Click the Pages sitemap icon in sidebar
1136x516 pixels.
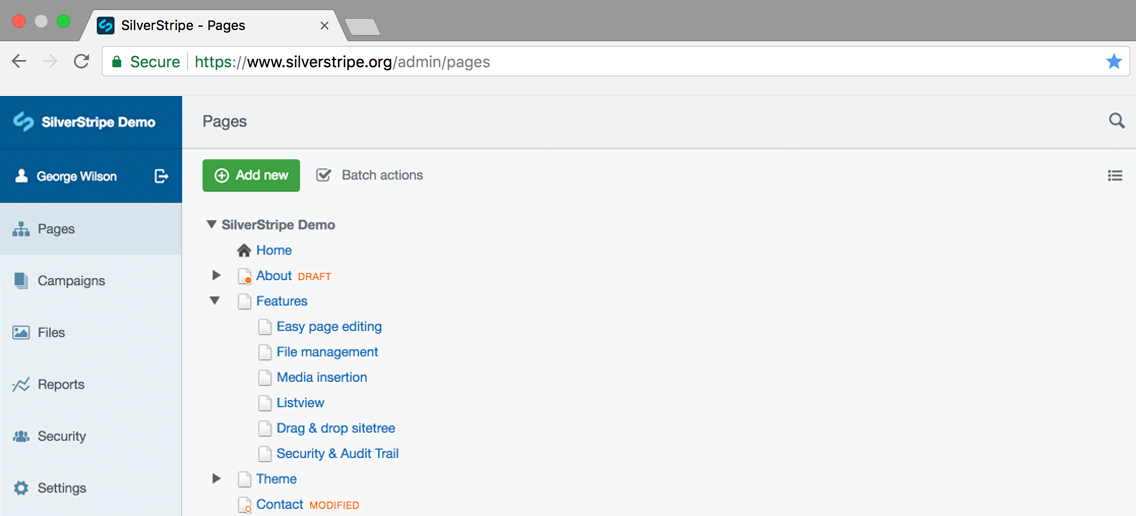[x=21, y=229]
